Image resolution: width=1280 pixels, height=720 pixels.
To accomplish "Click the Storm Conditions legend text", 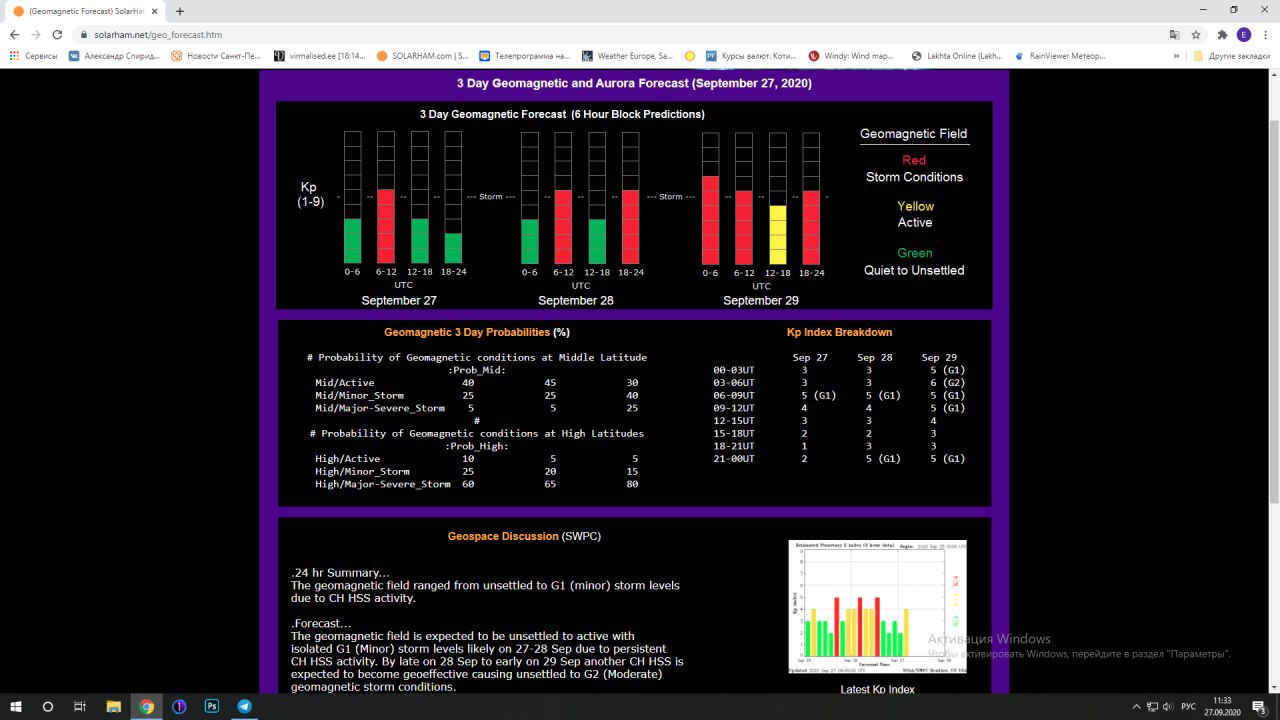I will click(914, 177).
